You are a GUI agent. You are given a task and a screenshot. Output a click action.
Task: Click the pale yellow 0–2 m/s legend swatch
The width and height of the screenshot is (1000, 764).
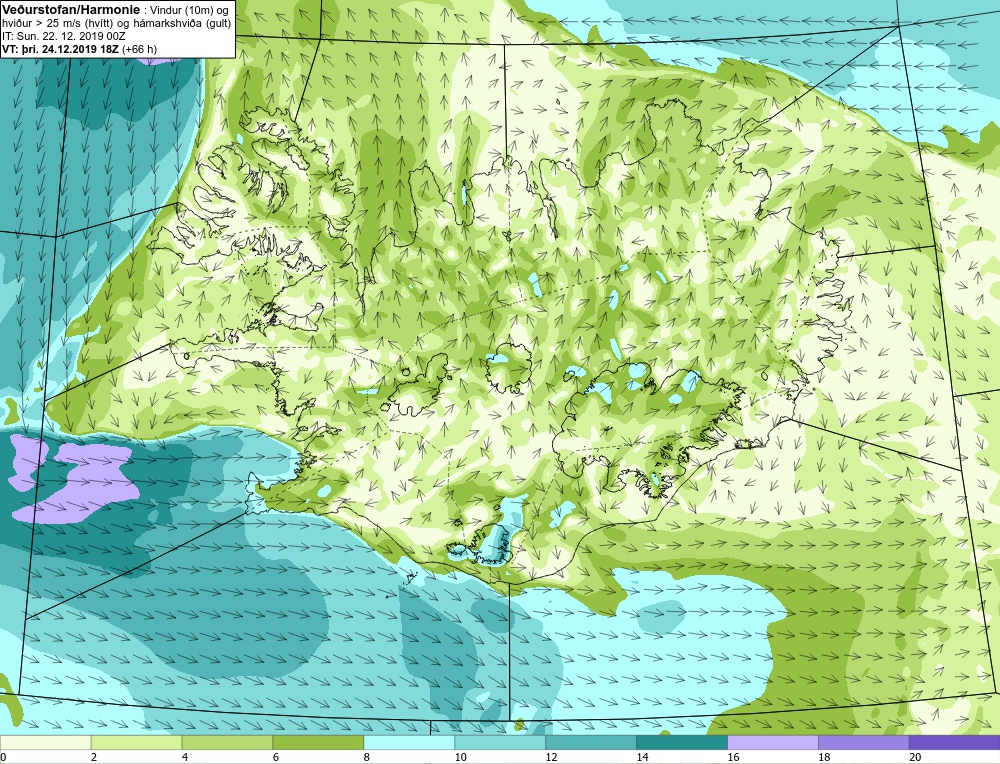coord(45,742)
